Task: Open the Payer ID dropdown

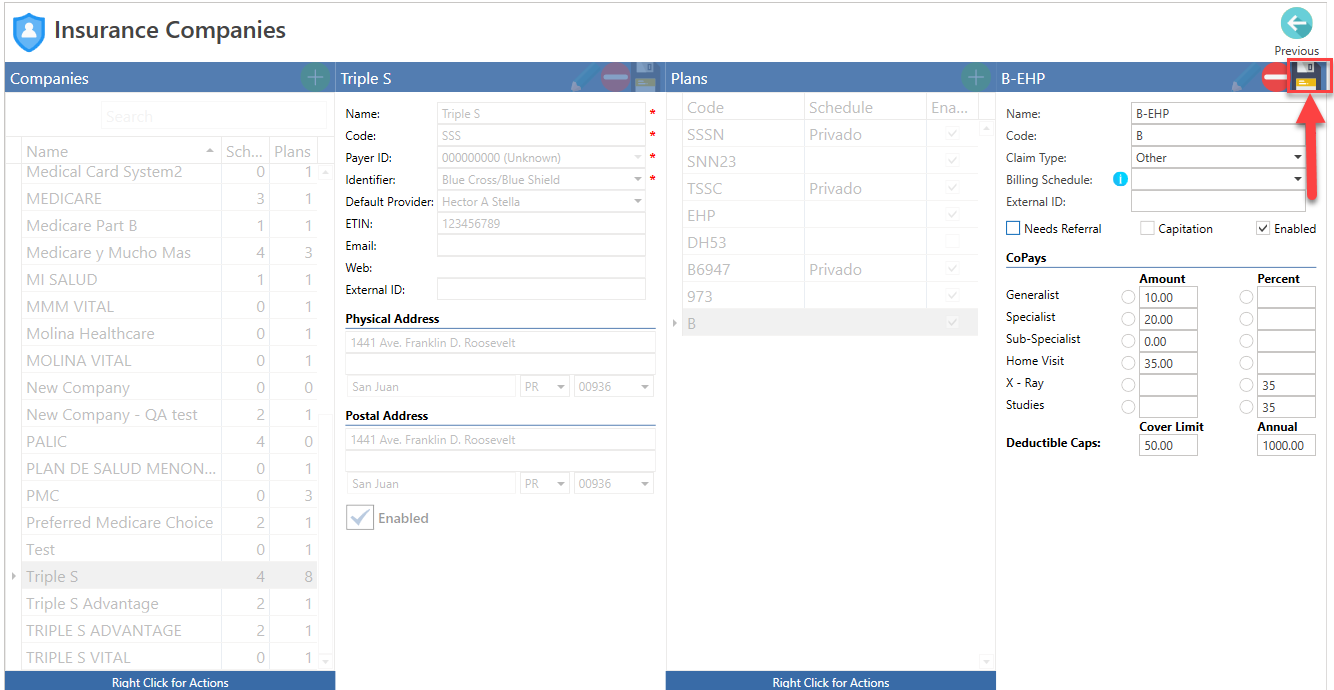Action: coord(637,158)
